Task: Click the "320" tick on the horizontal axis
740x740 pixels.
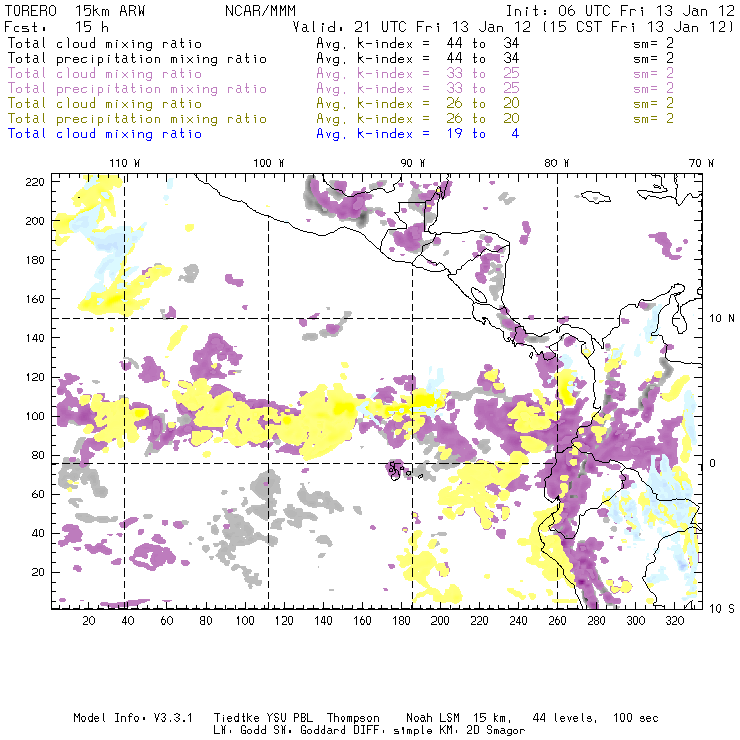Action: coord(674,621)
